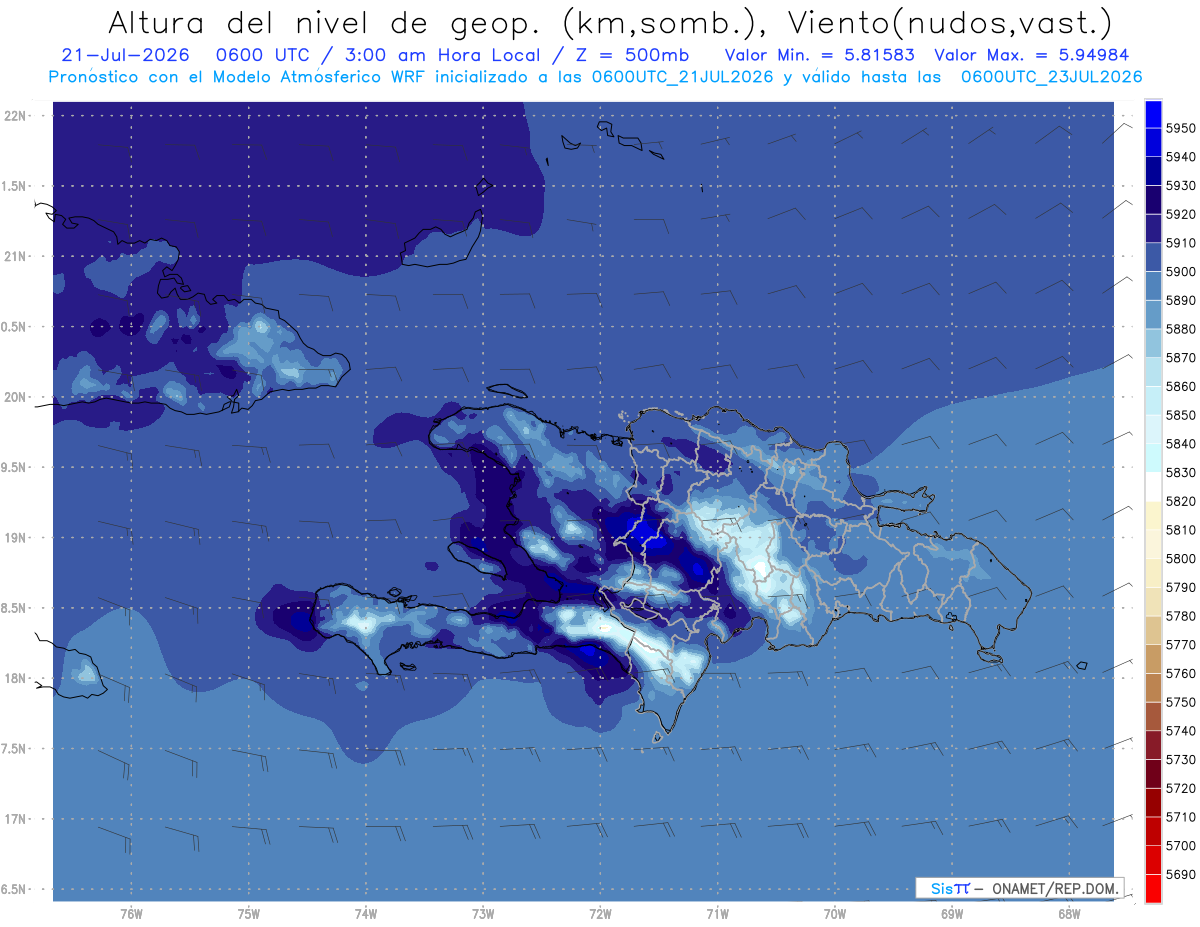The height and width of the screenshot is (927, 1200).
Task: Click the '18N' latitude label
Action: tap(17, 678)
